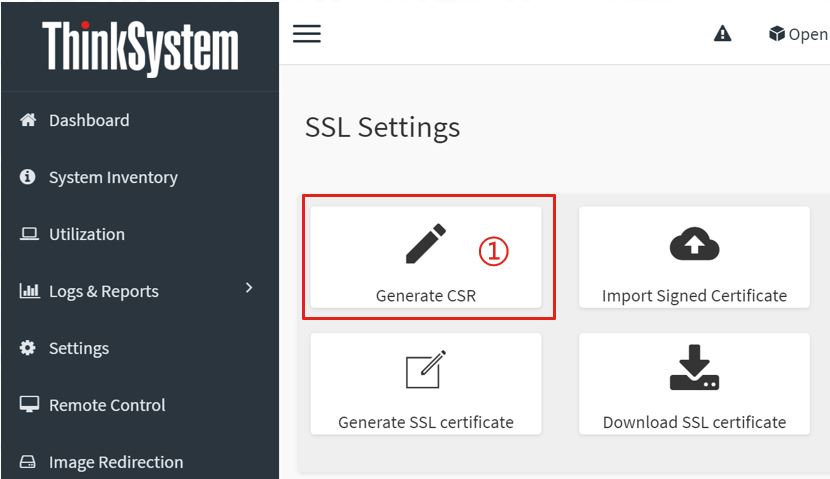Open the warning alert triangle notification
This screenshot has width=830, height=479.
coord(723,34)
